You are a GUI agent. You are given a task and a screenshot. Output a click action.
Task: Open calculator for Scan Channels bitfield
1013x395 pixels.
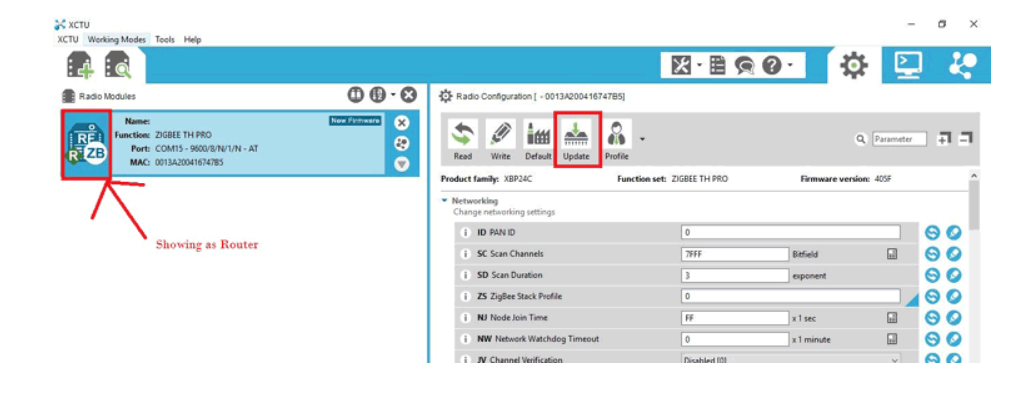click(x=892, y=254)
